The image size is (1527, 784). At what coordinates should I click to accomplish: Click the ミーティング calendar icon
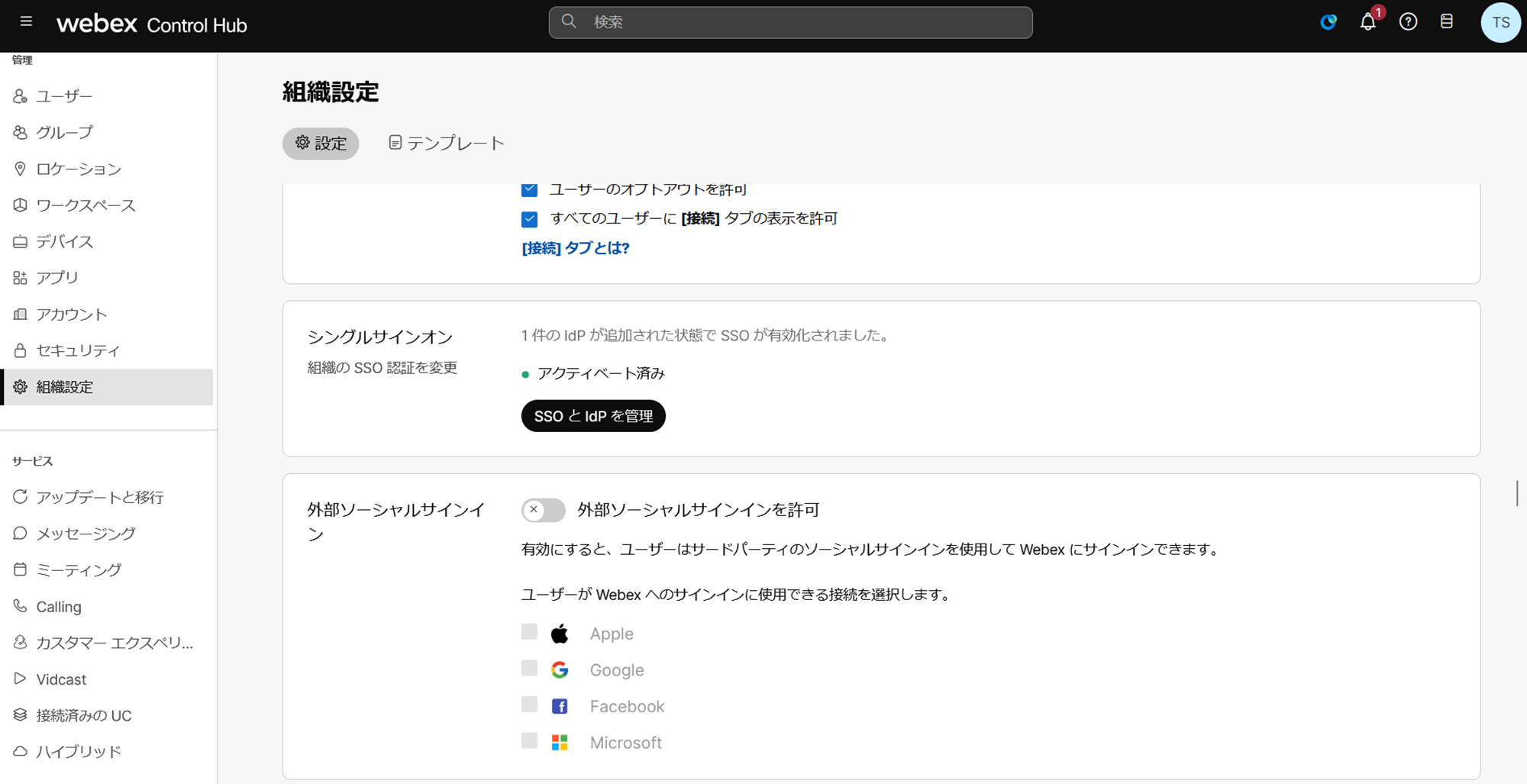click(x=21, y=569)
